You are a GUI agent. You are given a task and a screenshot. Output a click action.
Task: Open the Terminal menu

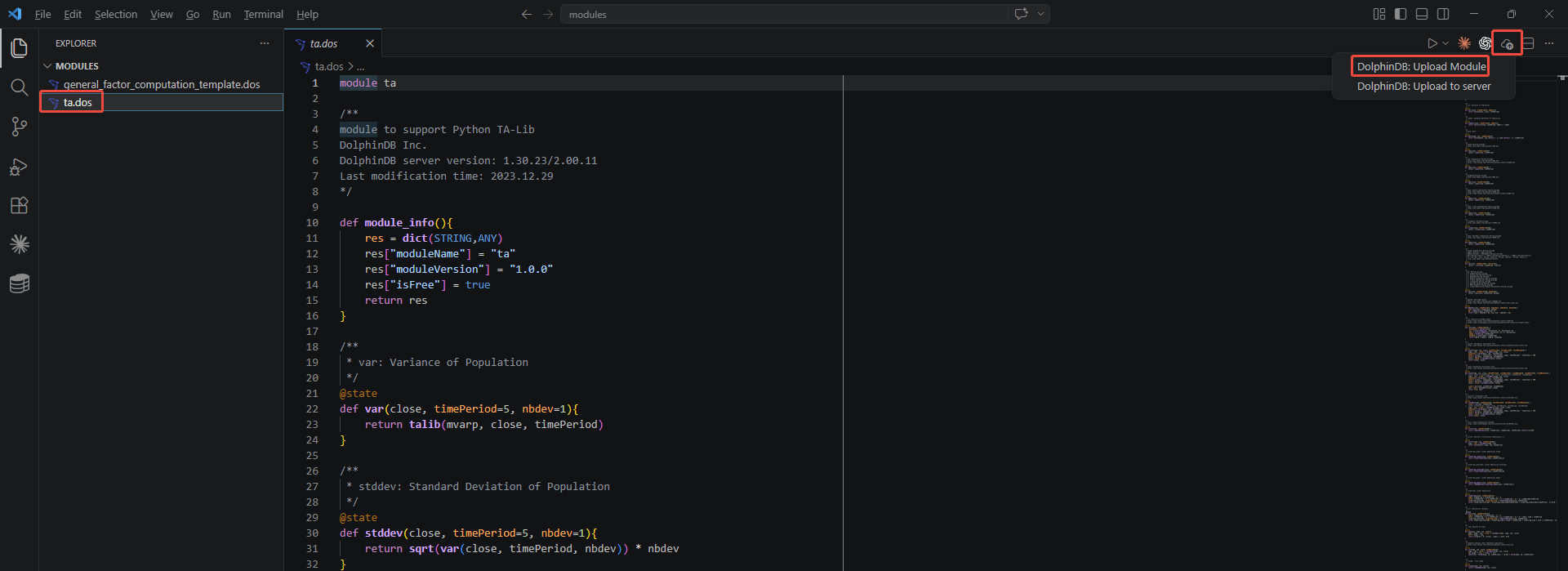click(x=263, y=14)
